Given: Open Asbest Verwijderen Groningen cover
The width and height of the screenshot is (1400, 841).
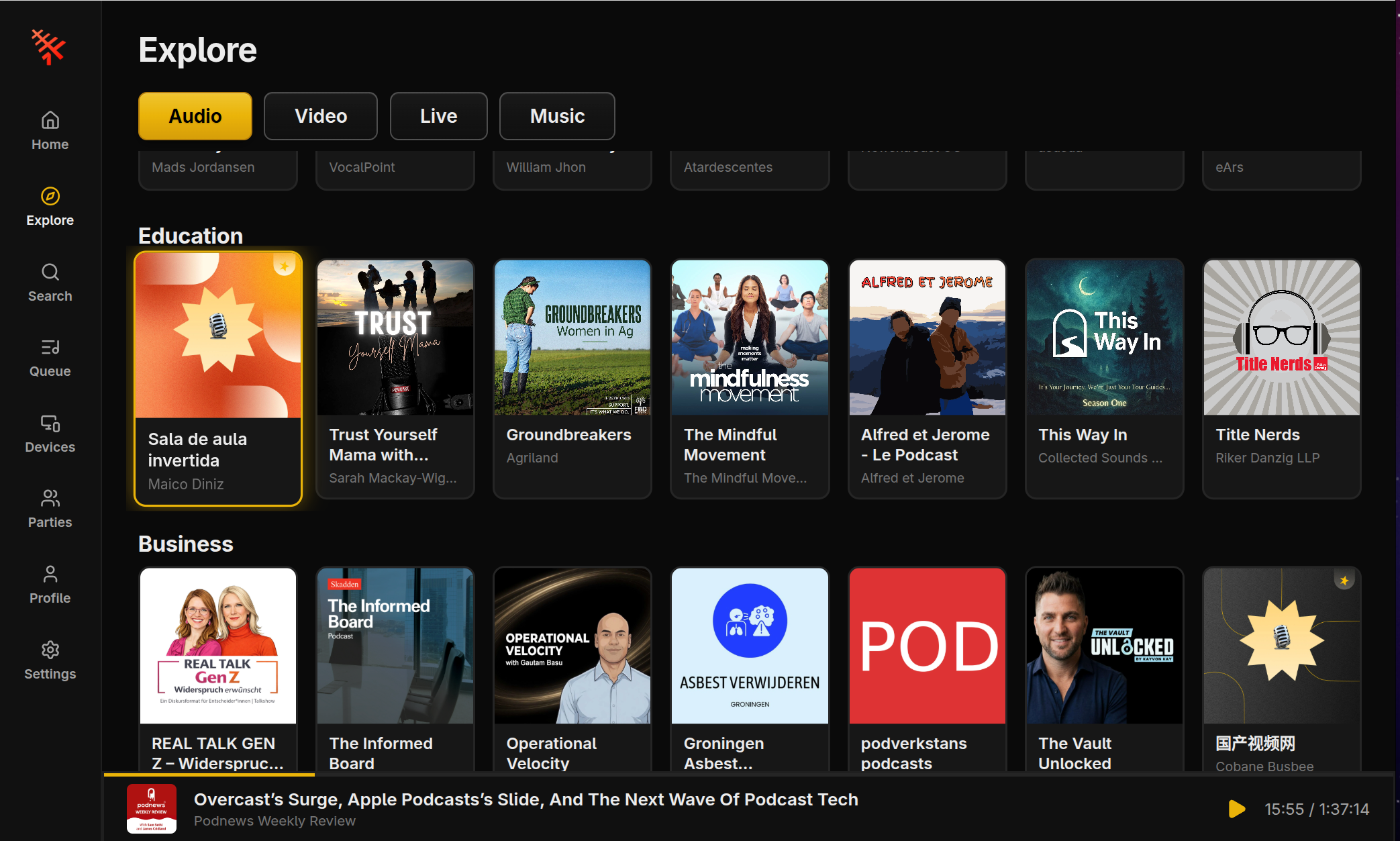Looking at the screenshot, I should [750, 646].
